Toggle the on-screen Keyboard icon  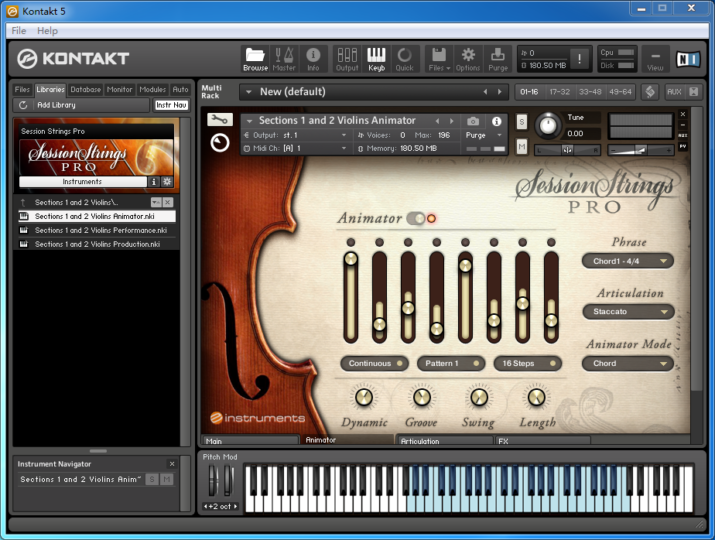tap(376, 58)
